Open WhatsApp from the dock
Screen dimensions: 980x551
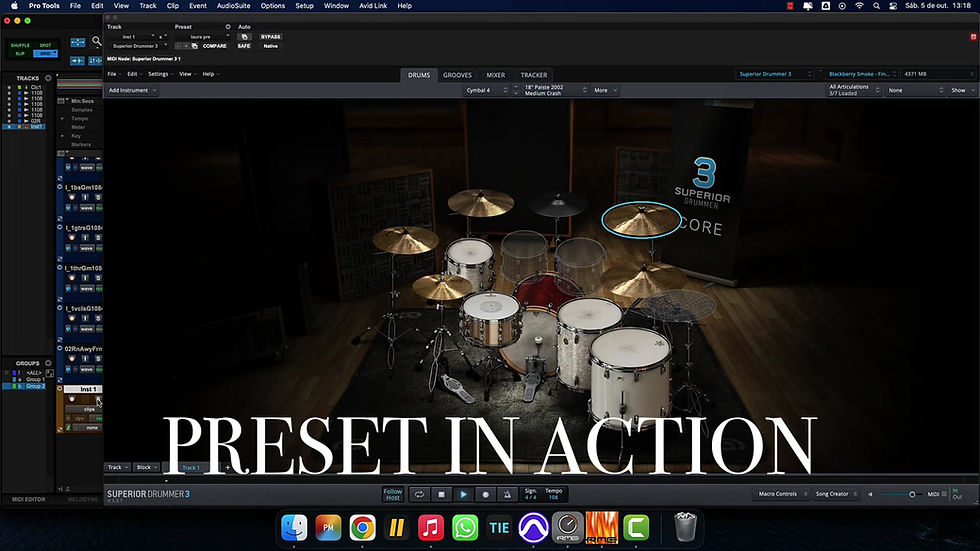[465, 528]
